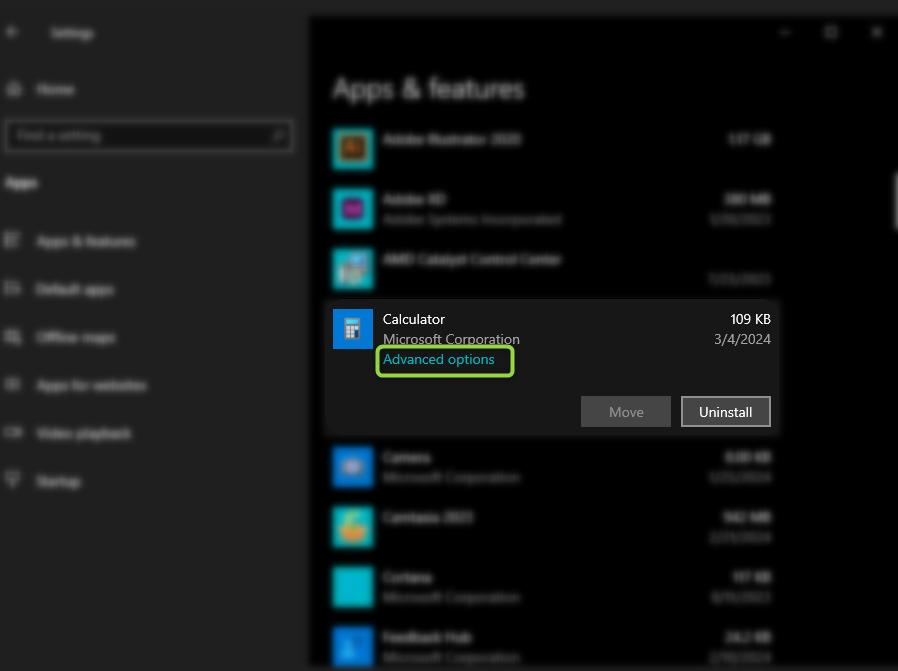The height and width of the screenshot is (671, 898).
Task: Switch to Offline maps settings
Action: 75,338
